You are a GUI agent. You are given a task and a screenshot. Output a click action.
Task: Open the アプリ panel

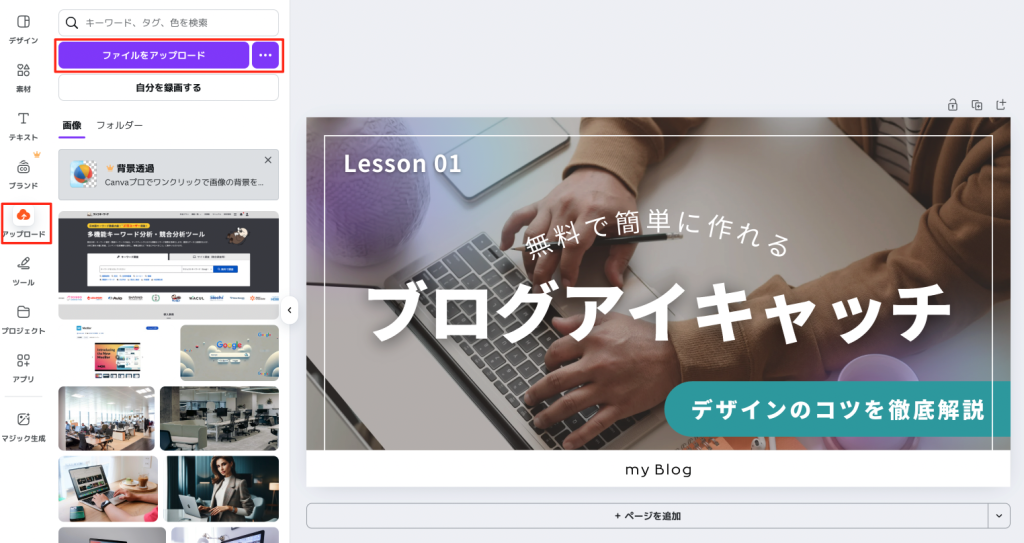[x=24, y=368]
